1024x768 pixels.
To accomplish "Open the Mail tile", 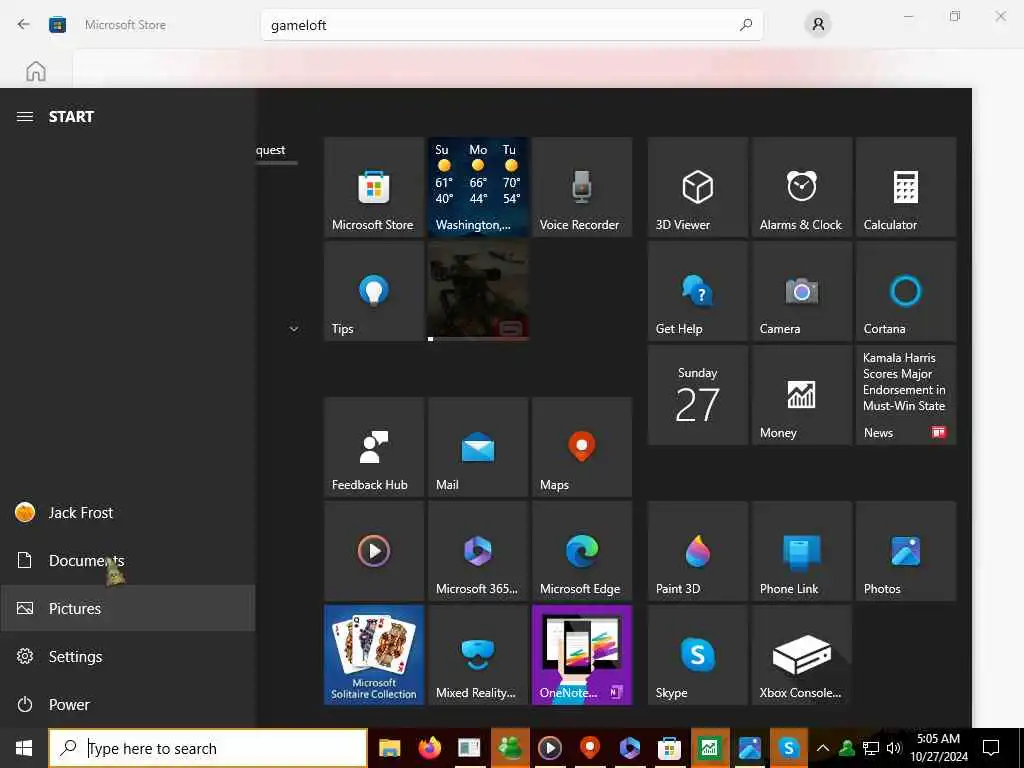I will pyautogui.click(x=478, y=447).
